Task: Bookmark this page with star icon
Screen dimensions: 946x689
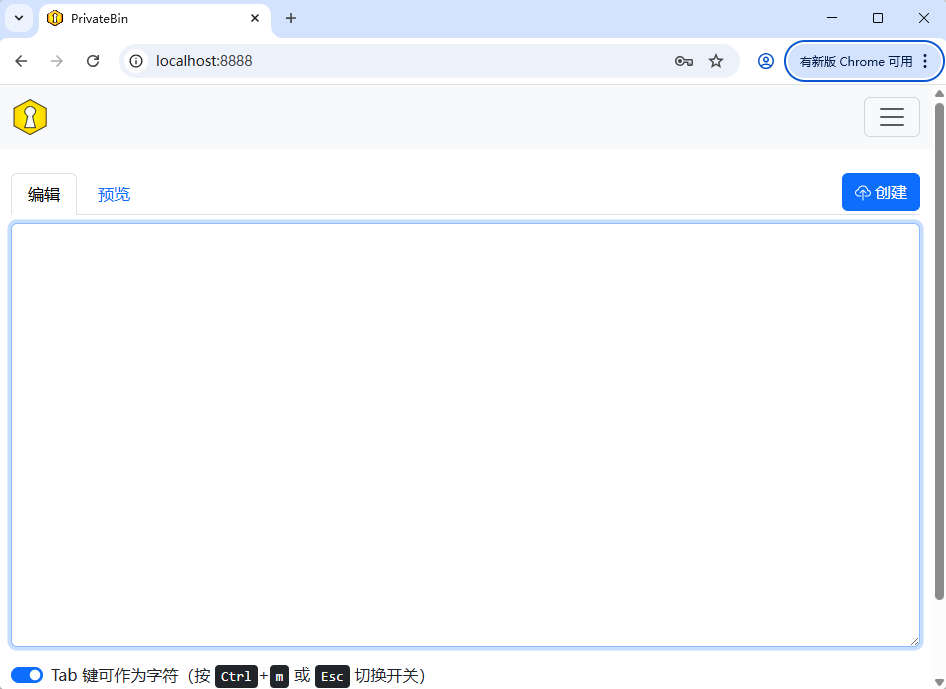Action: [x=716, y=61]
